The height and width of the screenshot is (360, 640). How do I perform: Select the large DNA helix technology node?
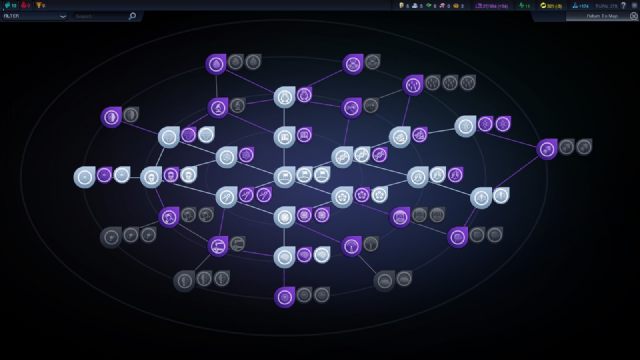pos(342,157)
